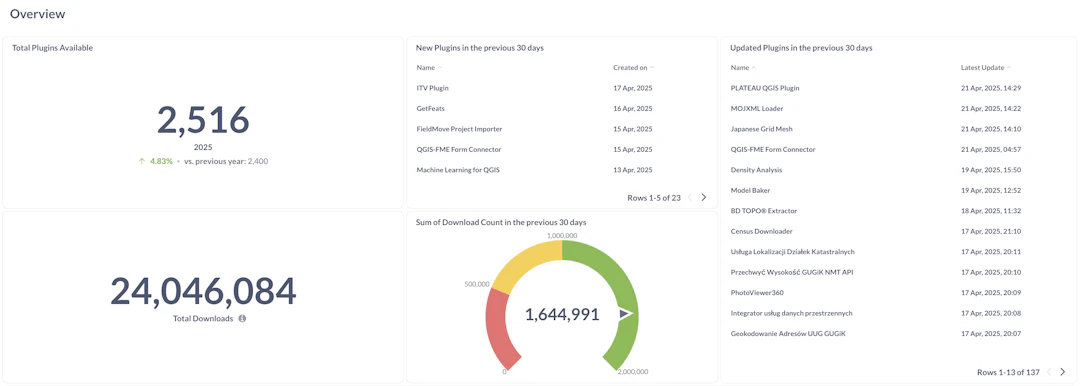Select the Machine Learning for QGIS row
This screenshot has width=1080, height=386.
click(x=561, y=170)
